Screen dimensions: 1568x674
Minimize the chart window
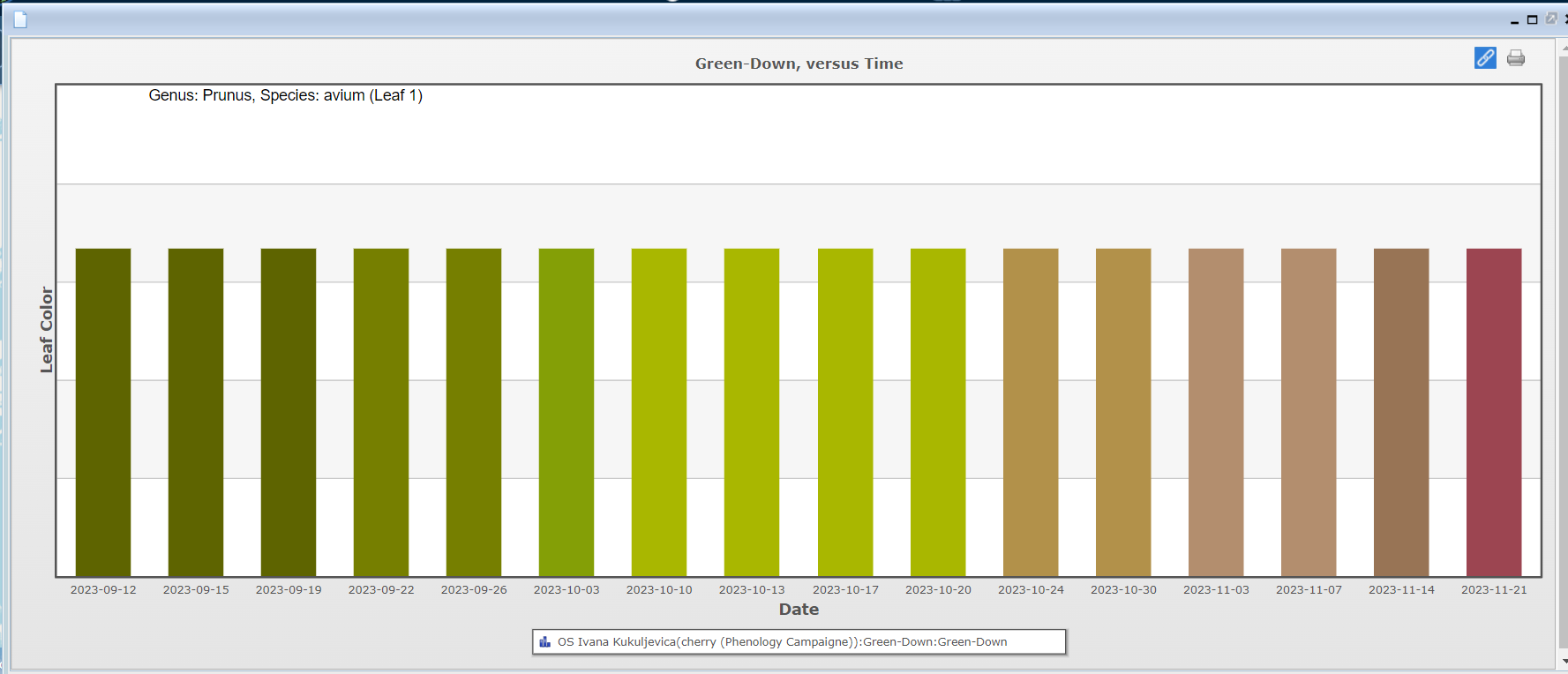tap(1514, 20)
